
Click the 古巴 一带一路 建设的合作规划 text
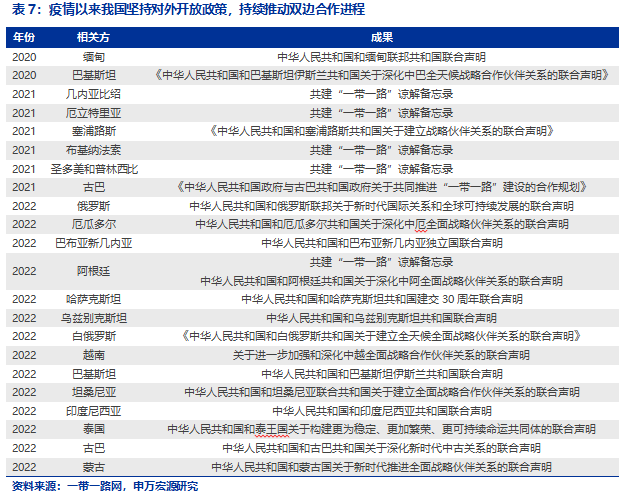point(382,187)
